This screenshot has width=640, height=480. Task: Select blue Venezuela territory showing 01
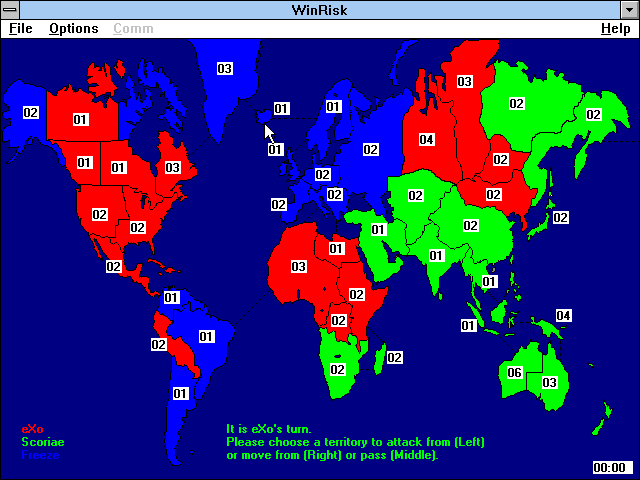tap(171, 298)
